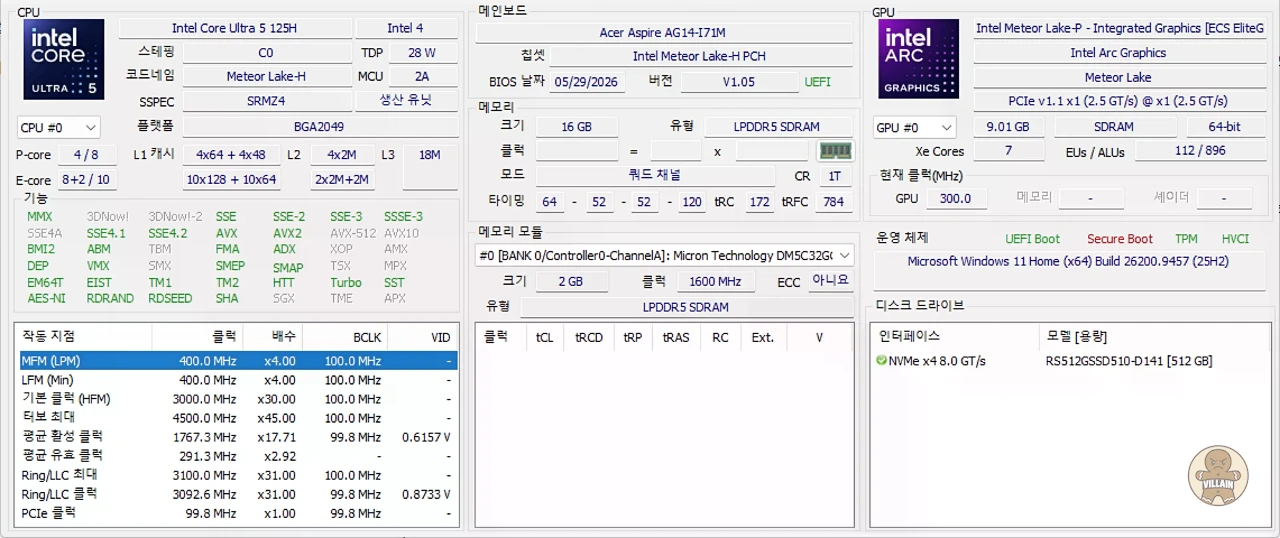Click the 9.01 GB GPU memory value
1280x538 pixels.
tap(1008, 127)
